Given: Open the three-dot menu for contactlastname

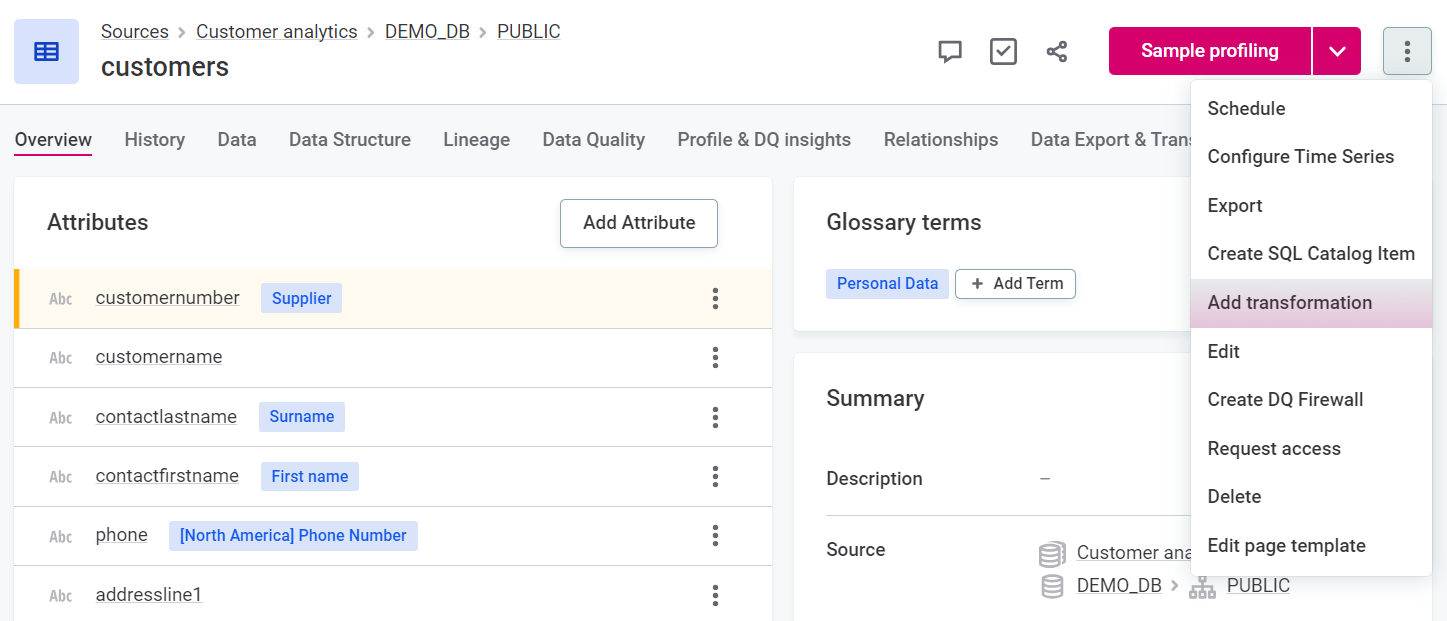Looking at the screenshot, I should tap(715, 417).
